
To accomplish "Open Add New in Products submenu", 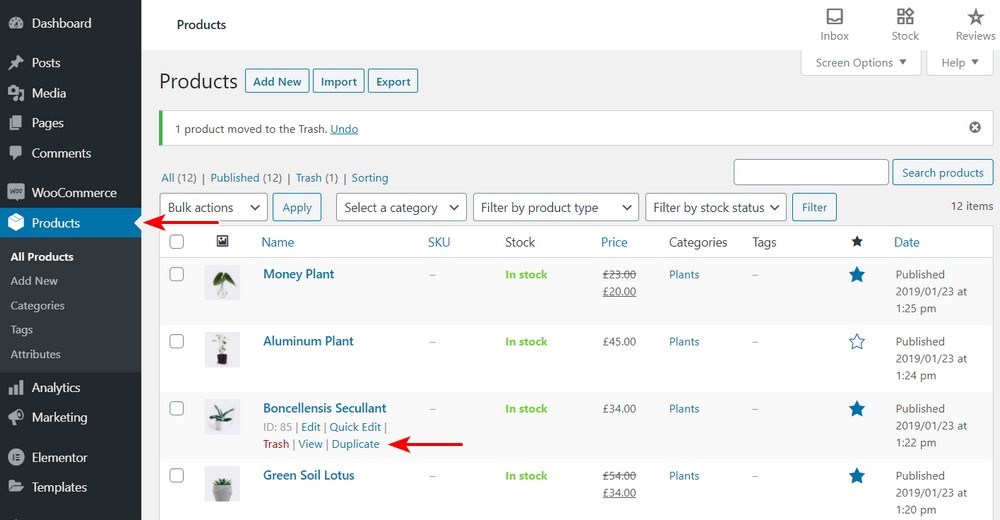I will point(34,281).
